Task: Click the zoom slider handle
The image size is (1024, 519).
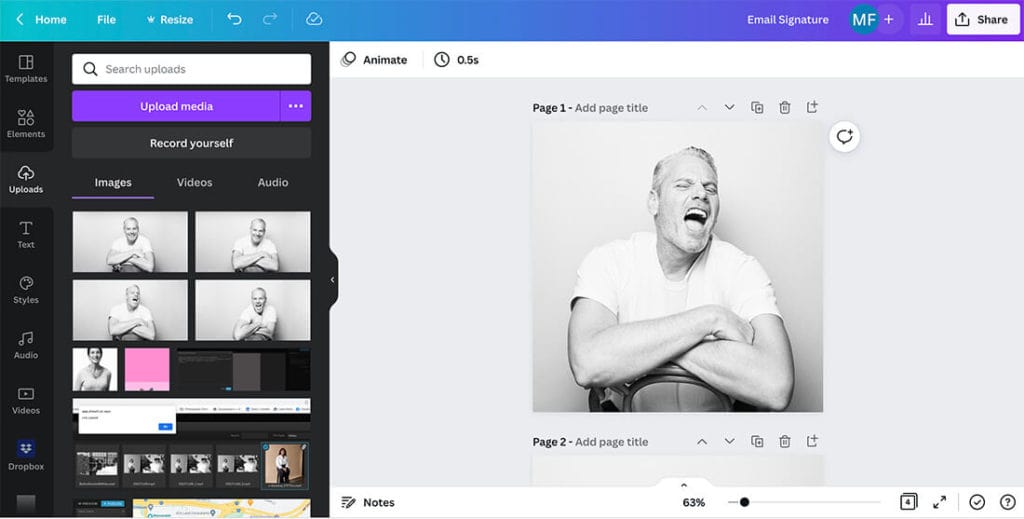Action: click(744, 502)
